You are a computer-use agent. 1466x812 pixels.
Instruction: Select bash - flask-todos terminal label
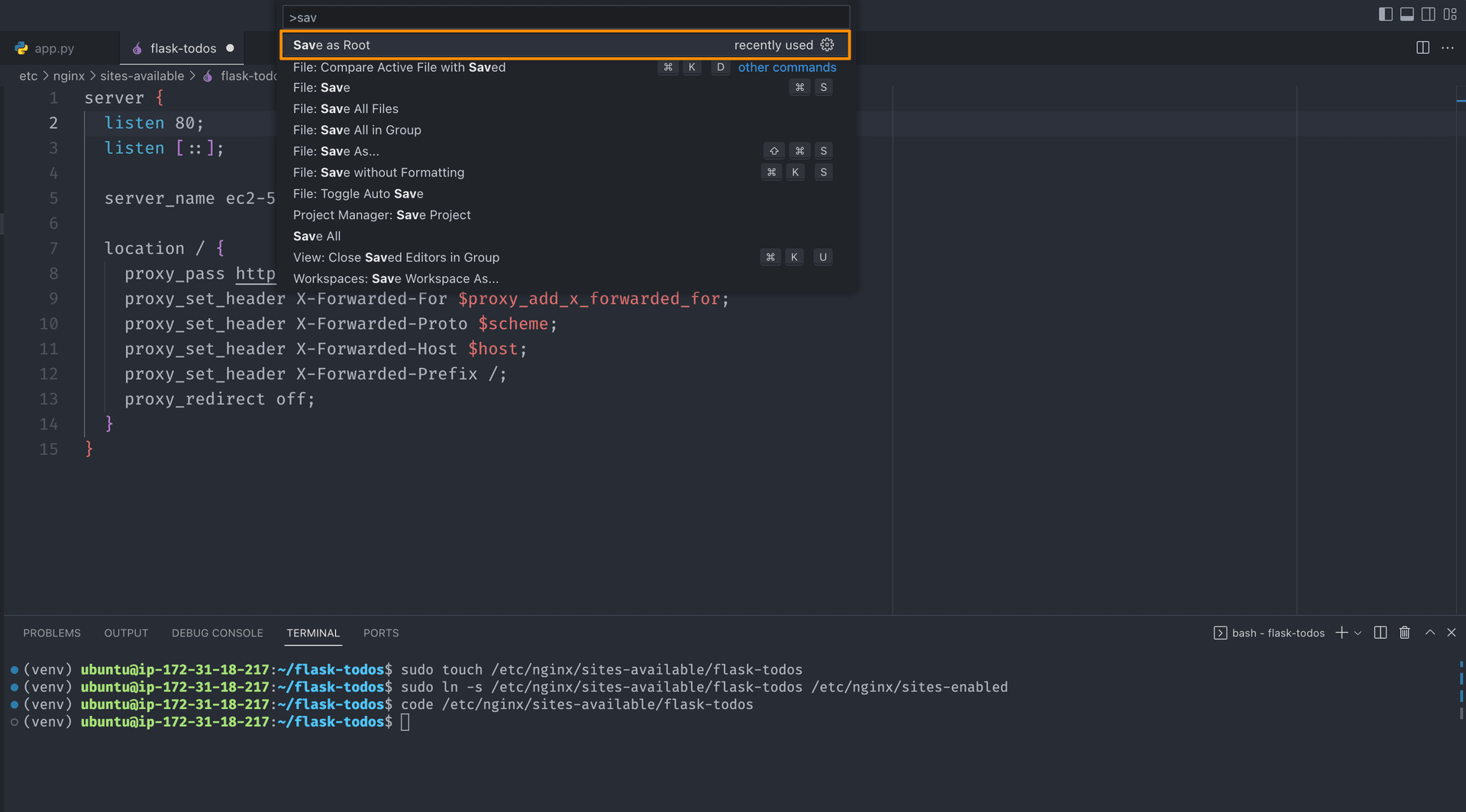click(x=1269, y=633)
